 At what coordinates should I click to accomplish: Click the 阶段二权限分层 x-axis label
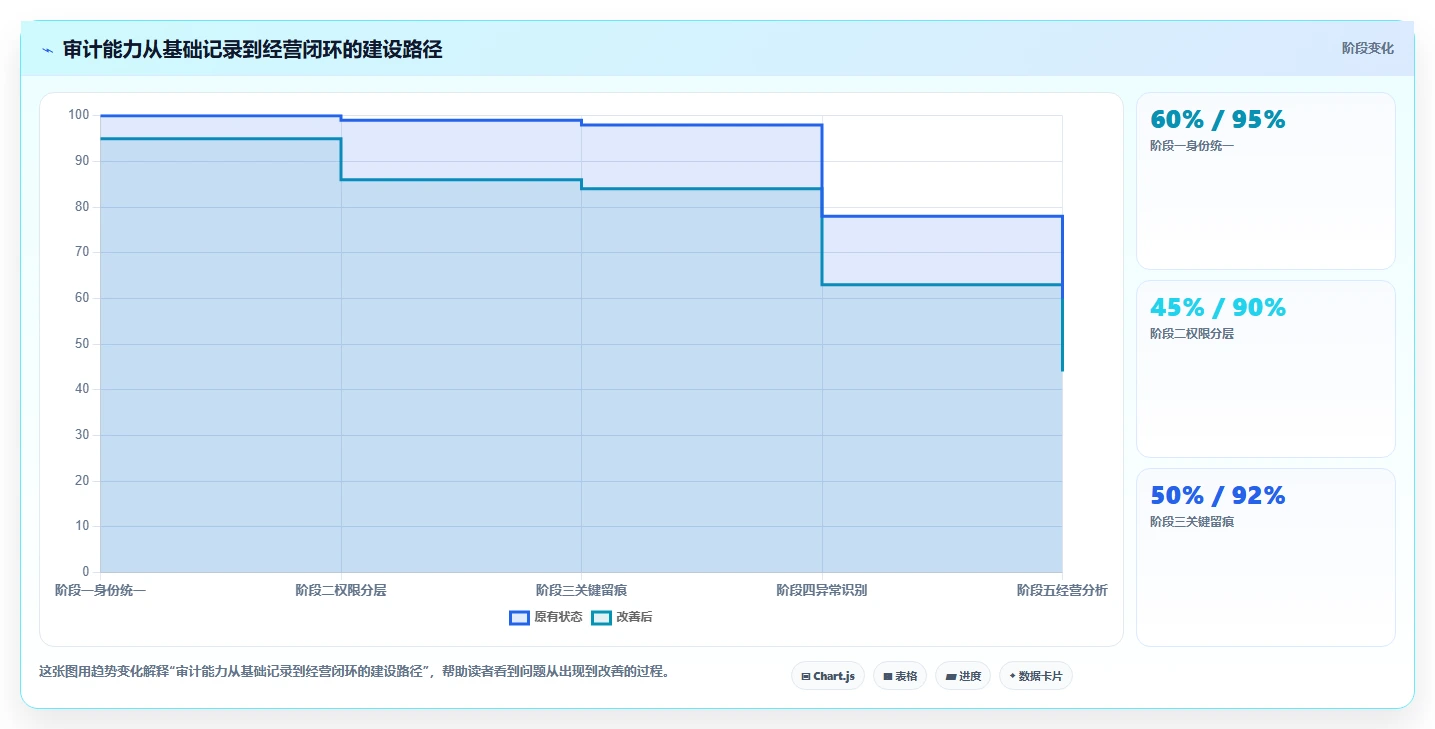pyautogui.click(x=341, y=590)
